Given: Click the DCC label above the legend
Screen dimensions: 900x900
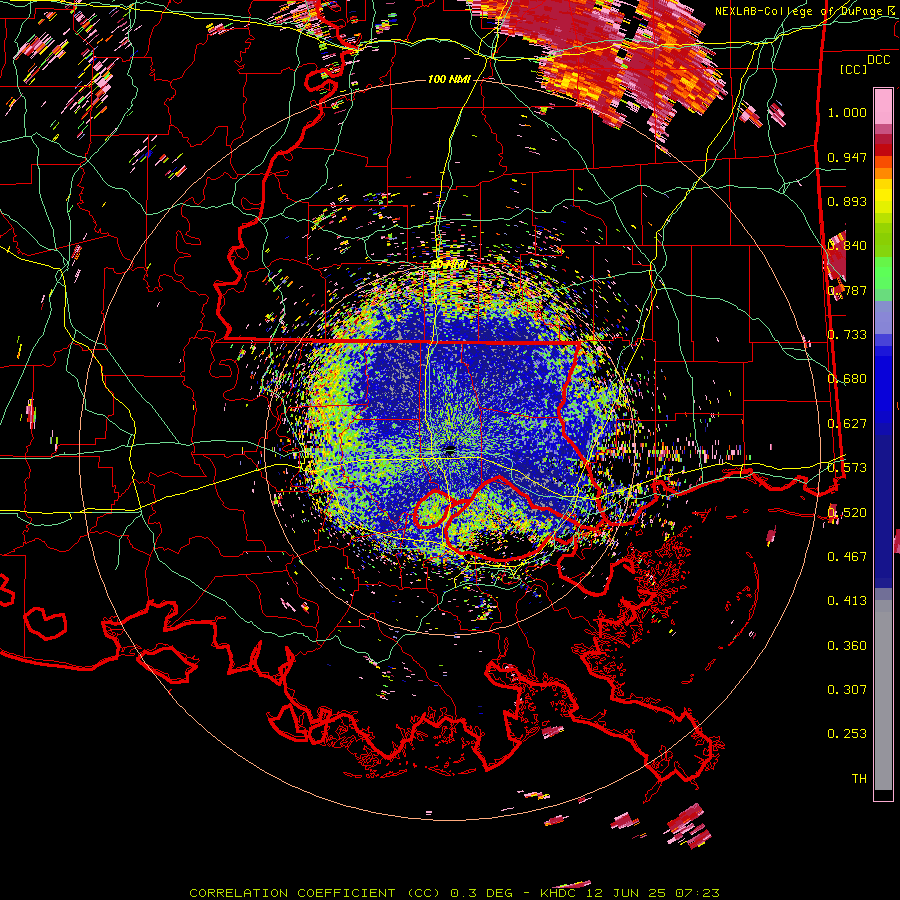Looking at the screenshot, I should coord(879,60).
